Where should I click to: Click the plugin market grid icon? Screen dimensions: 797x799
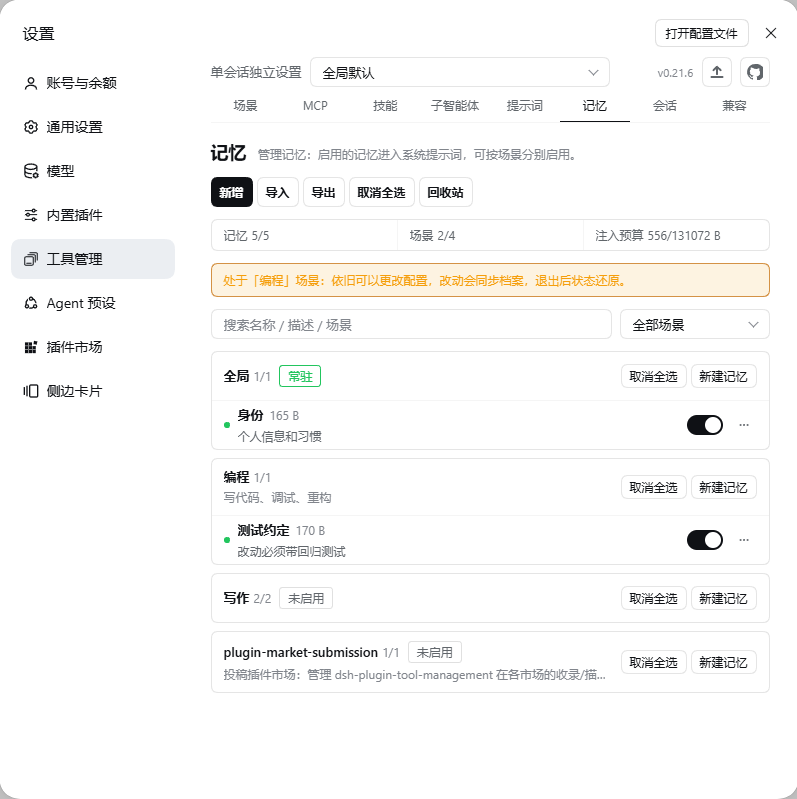pos(31,347)
